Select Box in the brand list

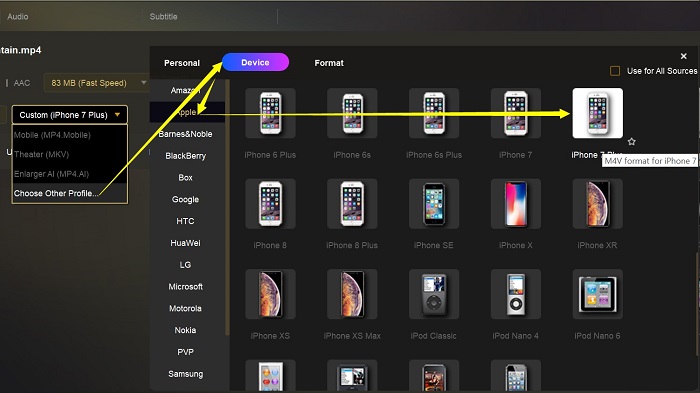click(187, 178)
